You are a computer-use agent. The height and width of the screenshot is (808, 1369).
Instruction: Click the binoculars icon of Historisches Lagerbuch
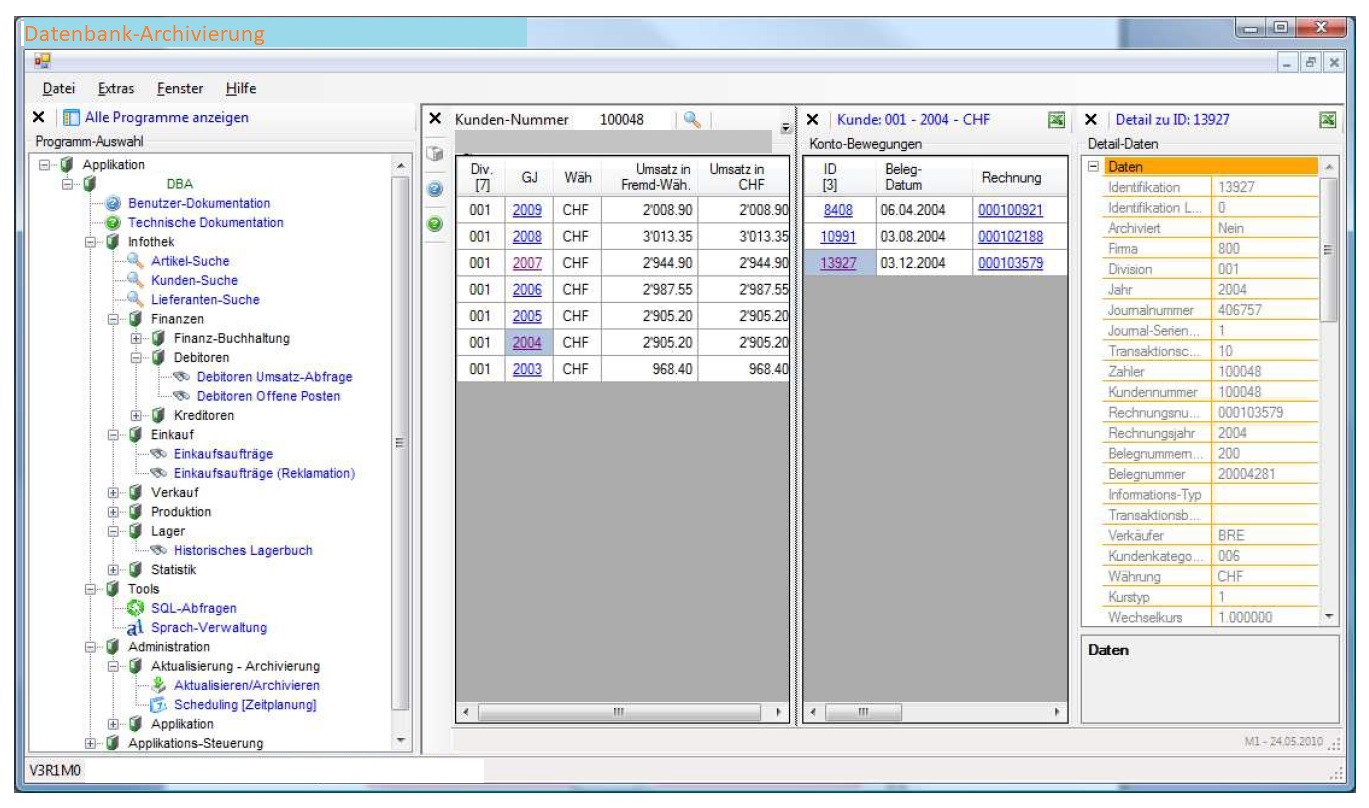[x=159, y=550]
